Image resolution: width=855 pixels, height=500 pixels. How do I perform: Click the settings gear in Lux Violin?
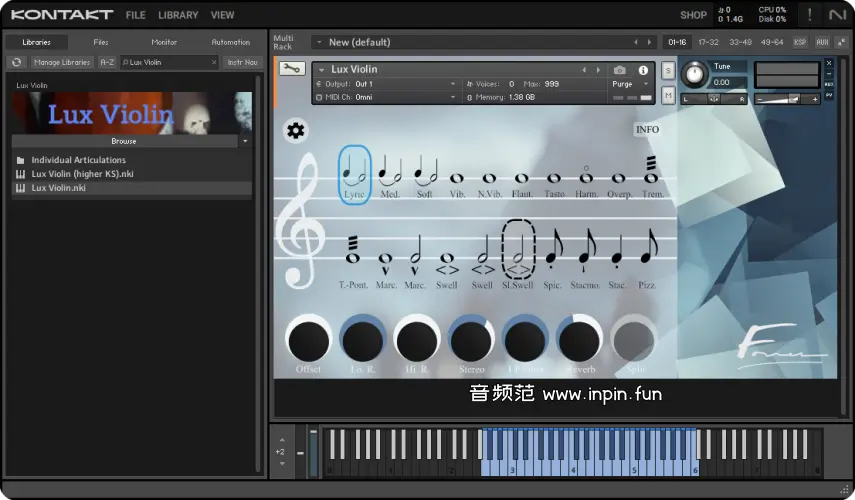point(296,130)
